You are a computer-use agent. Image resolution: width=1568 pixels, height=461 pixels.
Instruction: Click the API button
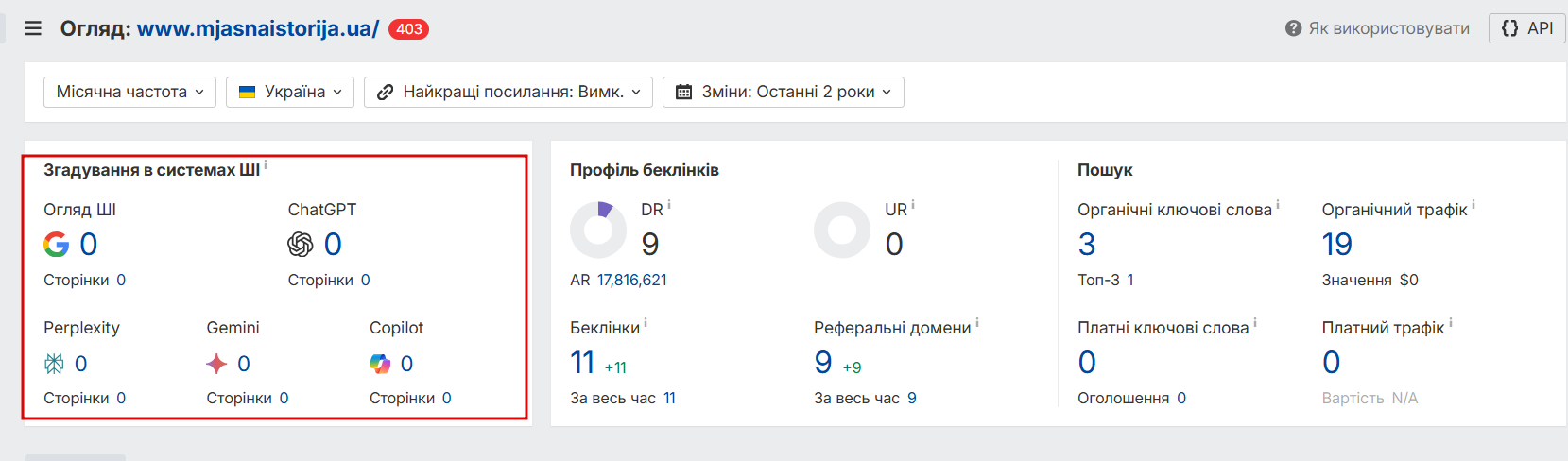point(1527,28)
